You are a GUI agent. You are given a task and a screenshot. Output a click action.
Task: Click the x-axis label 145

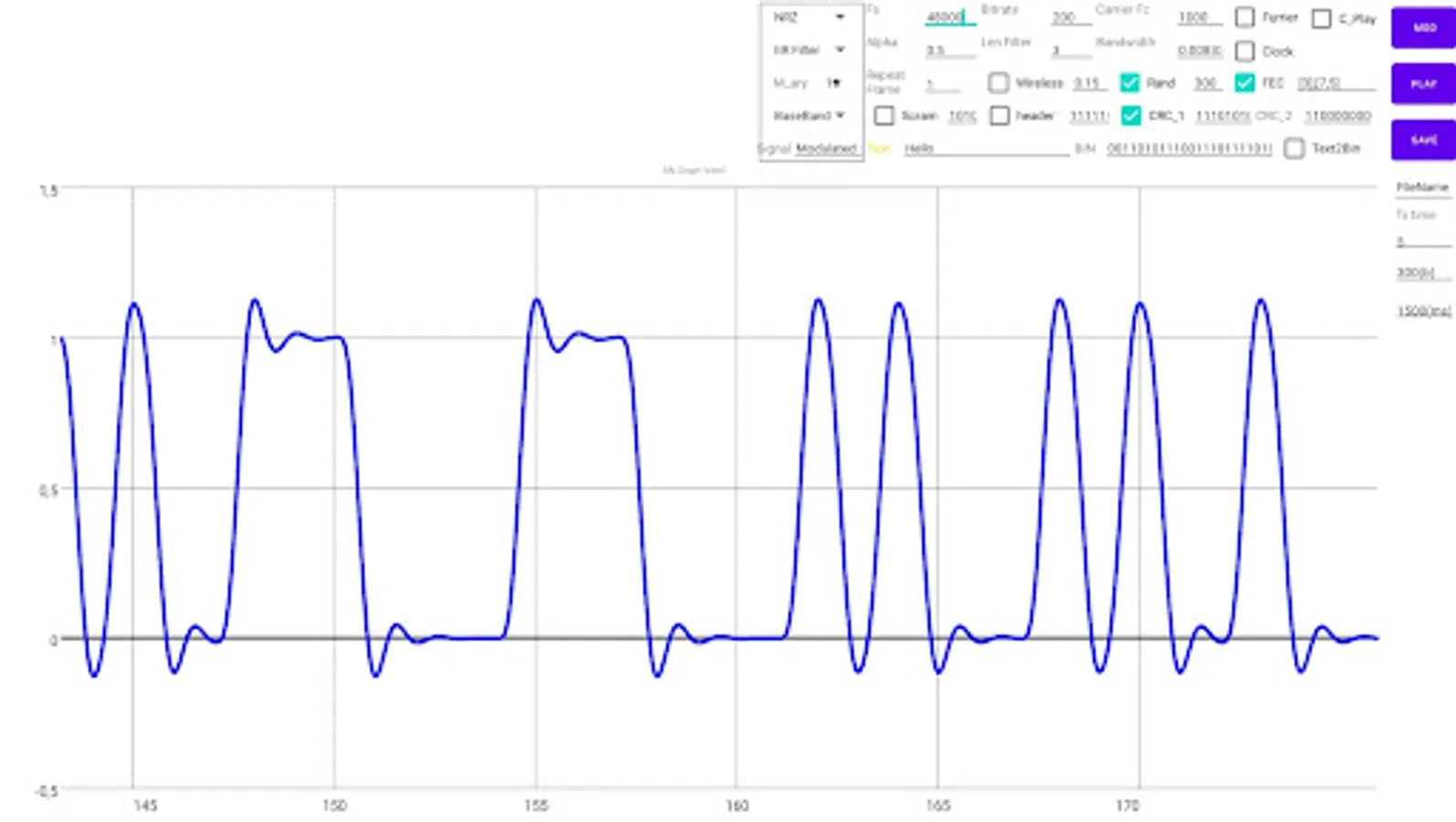(145, 806)
